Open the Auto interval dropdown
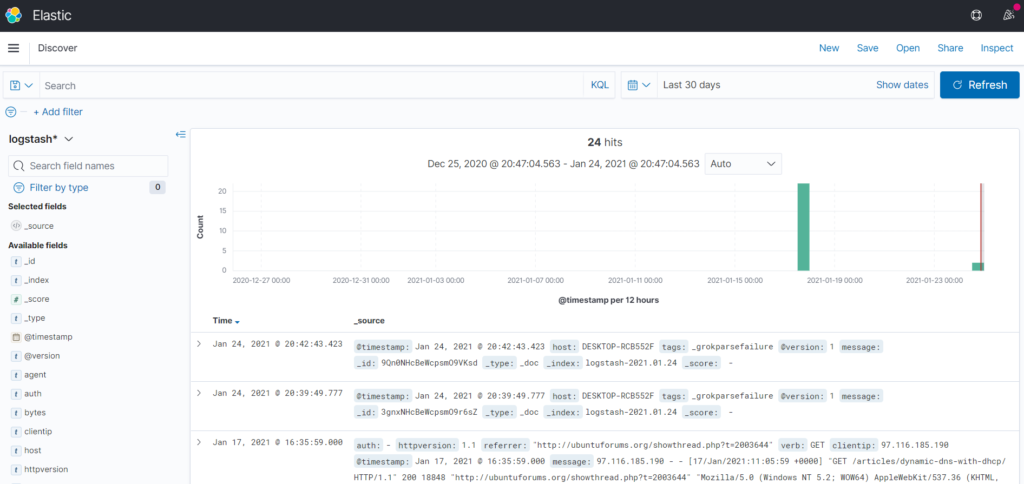 (743, 163)
